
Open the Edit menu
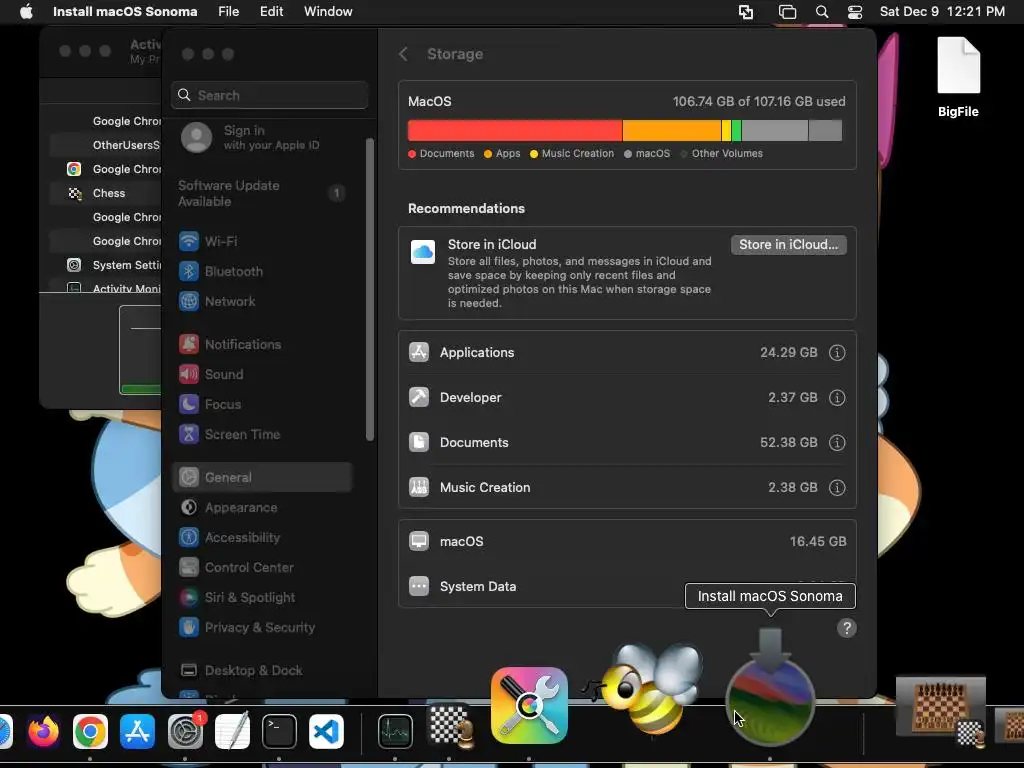coord(272,12)
